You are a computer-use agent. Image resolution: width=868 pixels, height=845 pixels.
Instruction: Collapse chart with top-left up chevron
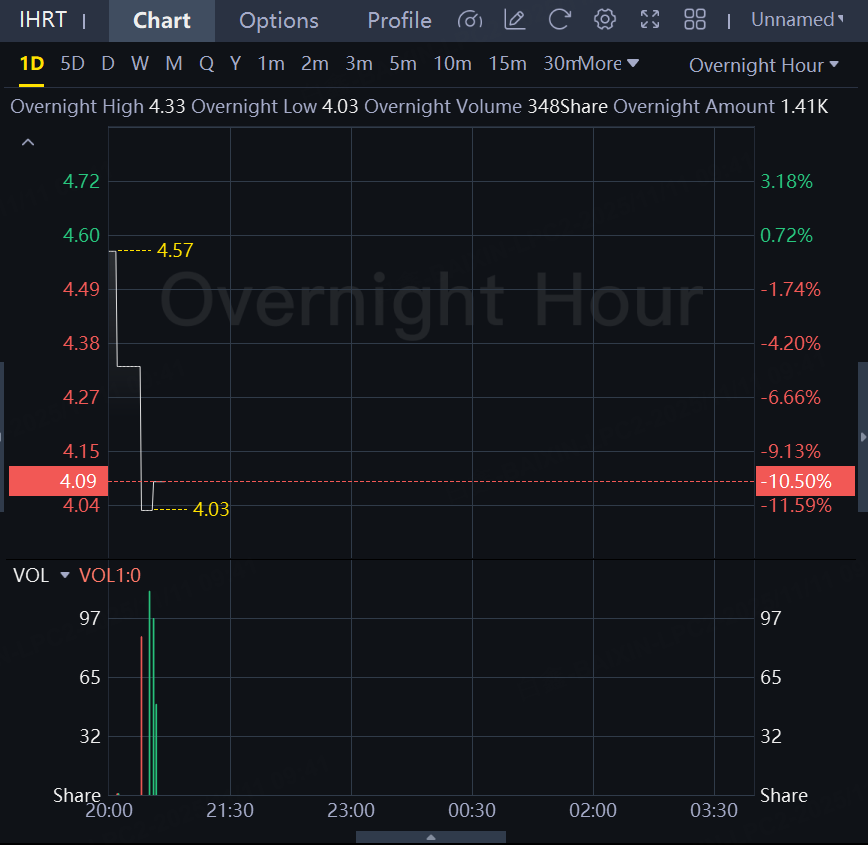coord(28,143)
